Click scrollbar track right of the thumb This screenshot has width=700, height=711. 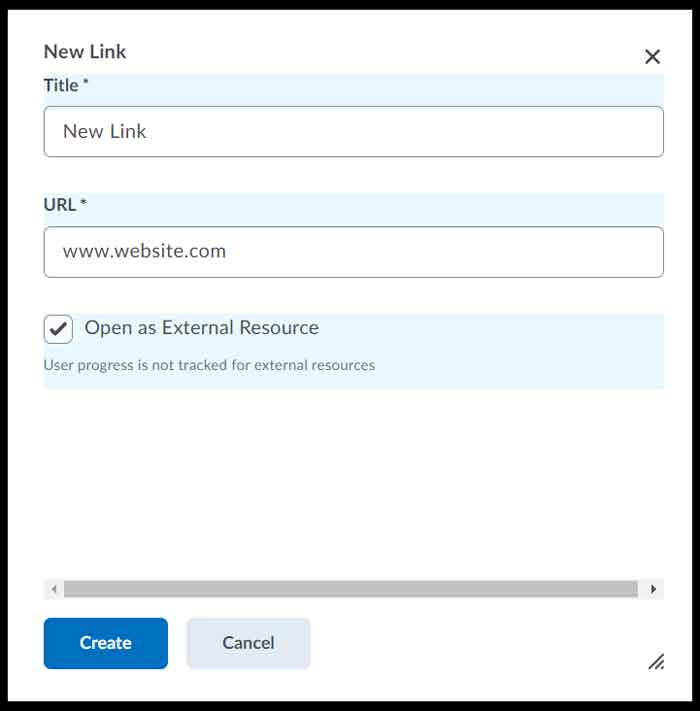pyautogui.click(x=641, y=589)
